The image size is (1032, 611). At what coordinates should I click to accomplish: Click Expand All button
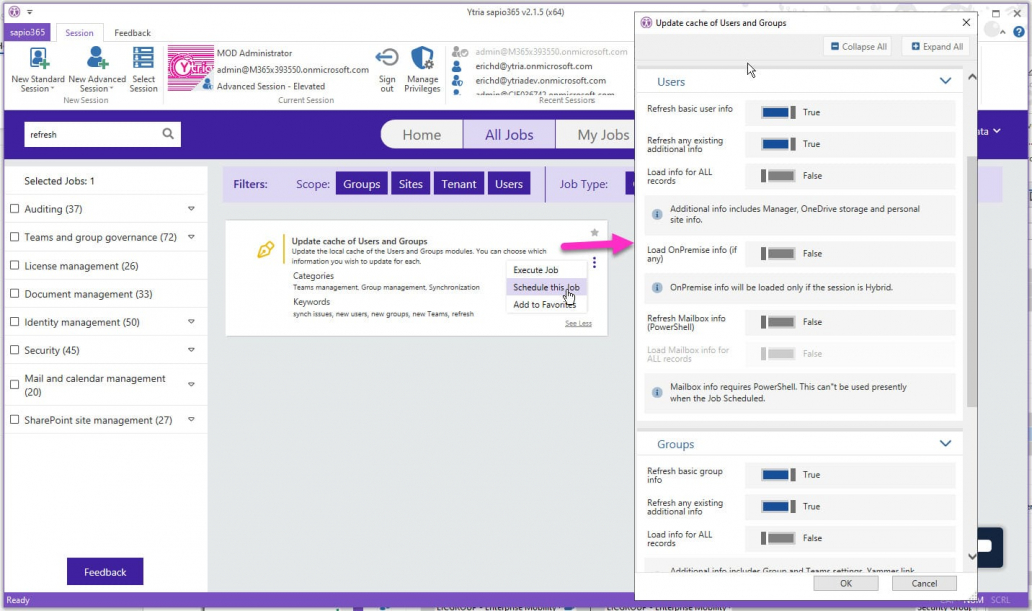click(937, 47)
